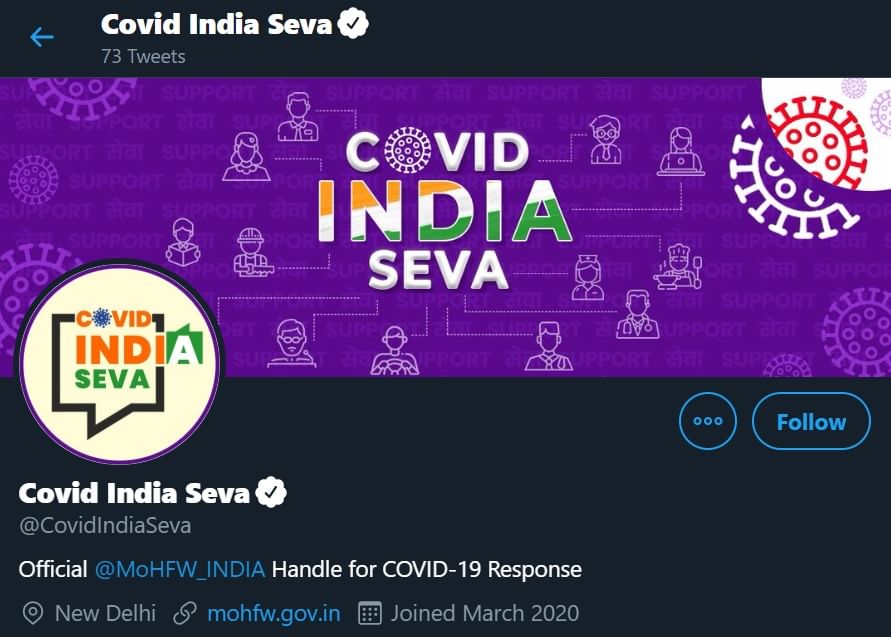The image size is (891, 637).
Task: Open the three-dots more options button
Action: click(x=707, y=421)
